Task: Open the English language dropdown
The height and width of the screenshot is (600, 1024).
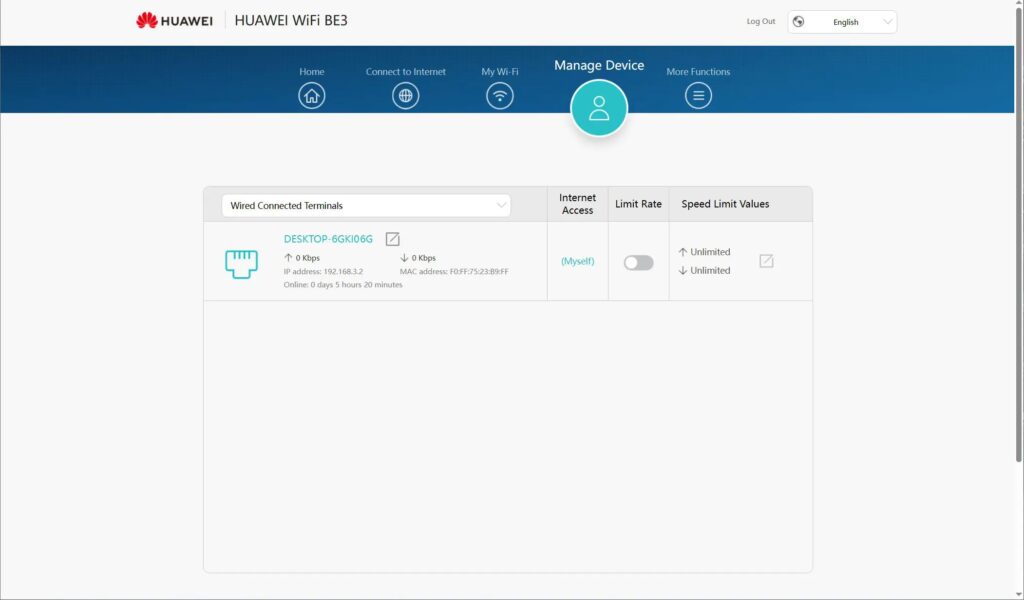Action: coord(842,22)
